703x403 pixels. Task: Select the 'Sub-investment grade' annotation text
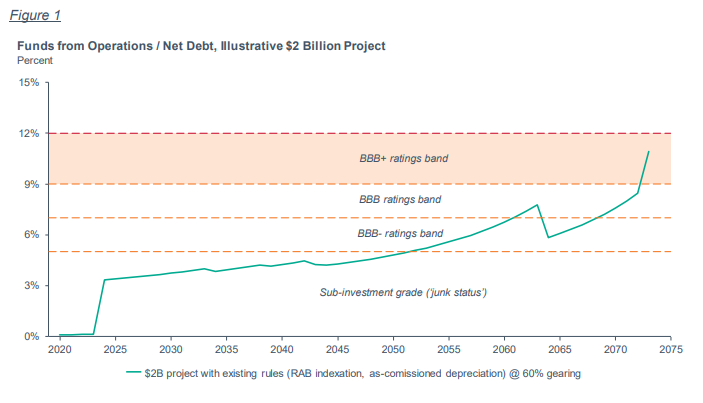[x=403, y=292]
